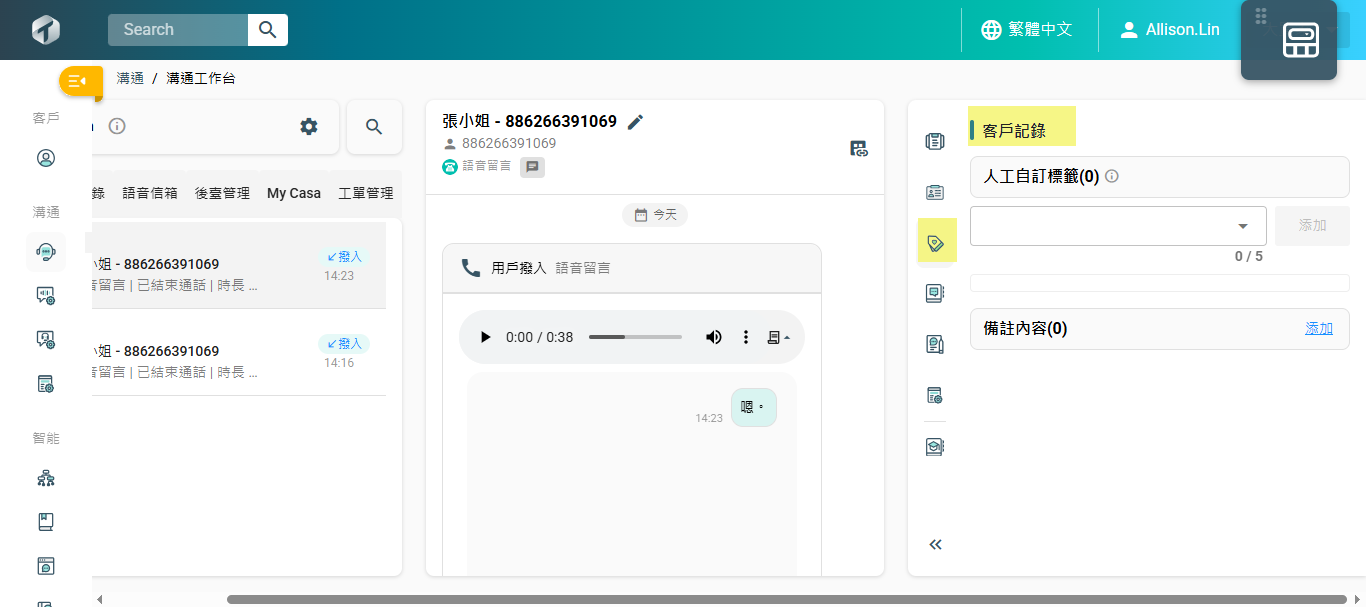Toggle the yellow side menu collapse button
1366x607 pixels.
click(80, 81)
